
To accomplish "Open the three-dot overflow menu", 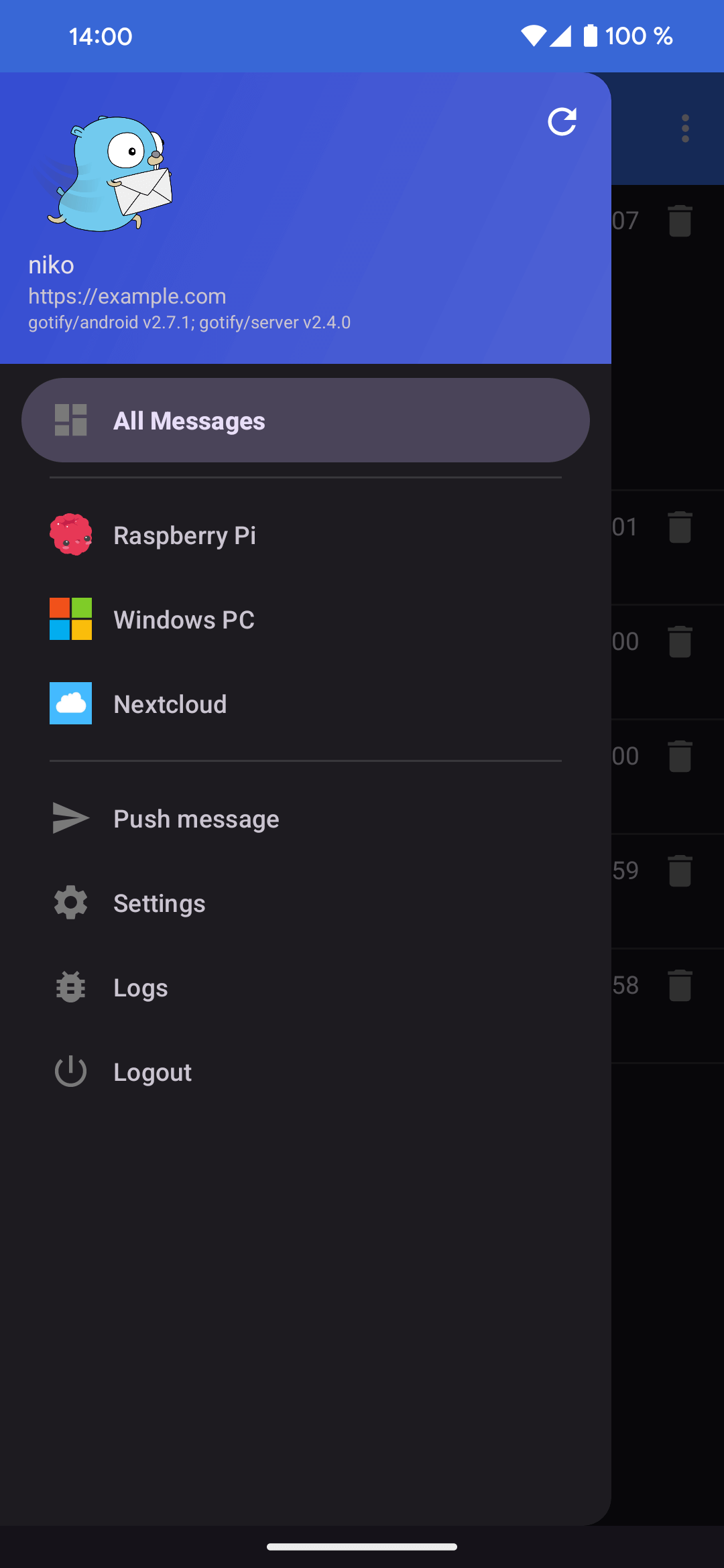I will point(685,128).
